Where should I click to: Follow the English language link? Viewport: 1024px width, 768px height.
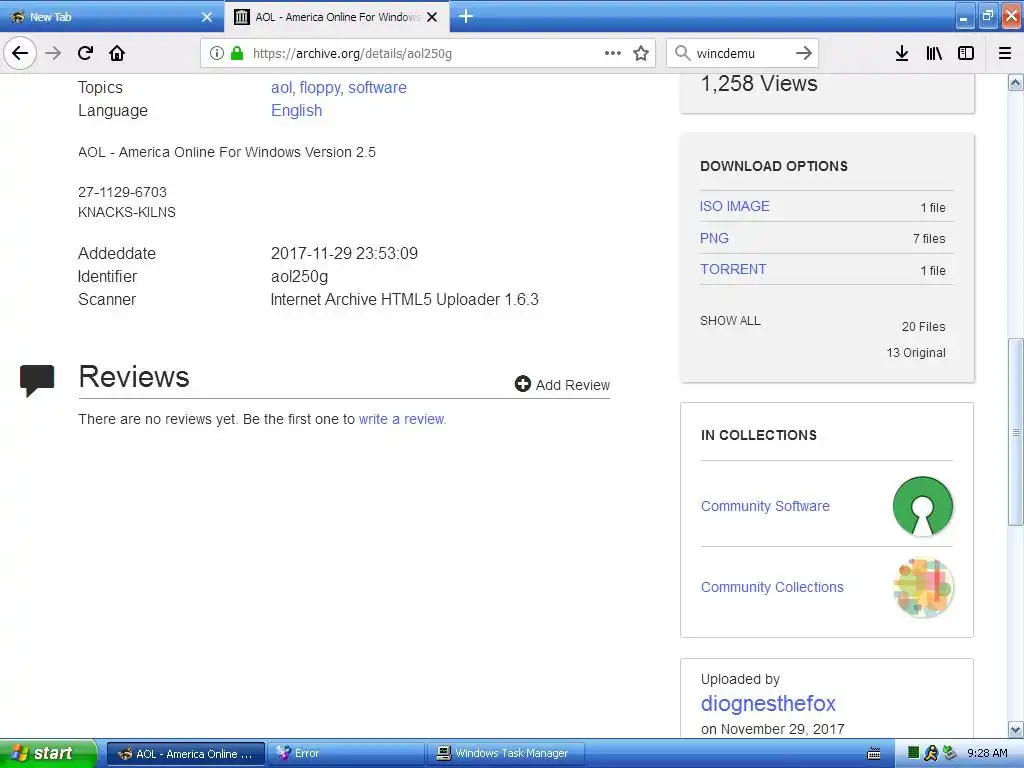[x=296, y=110]
